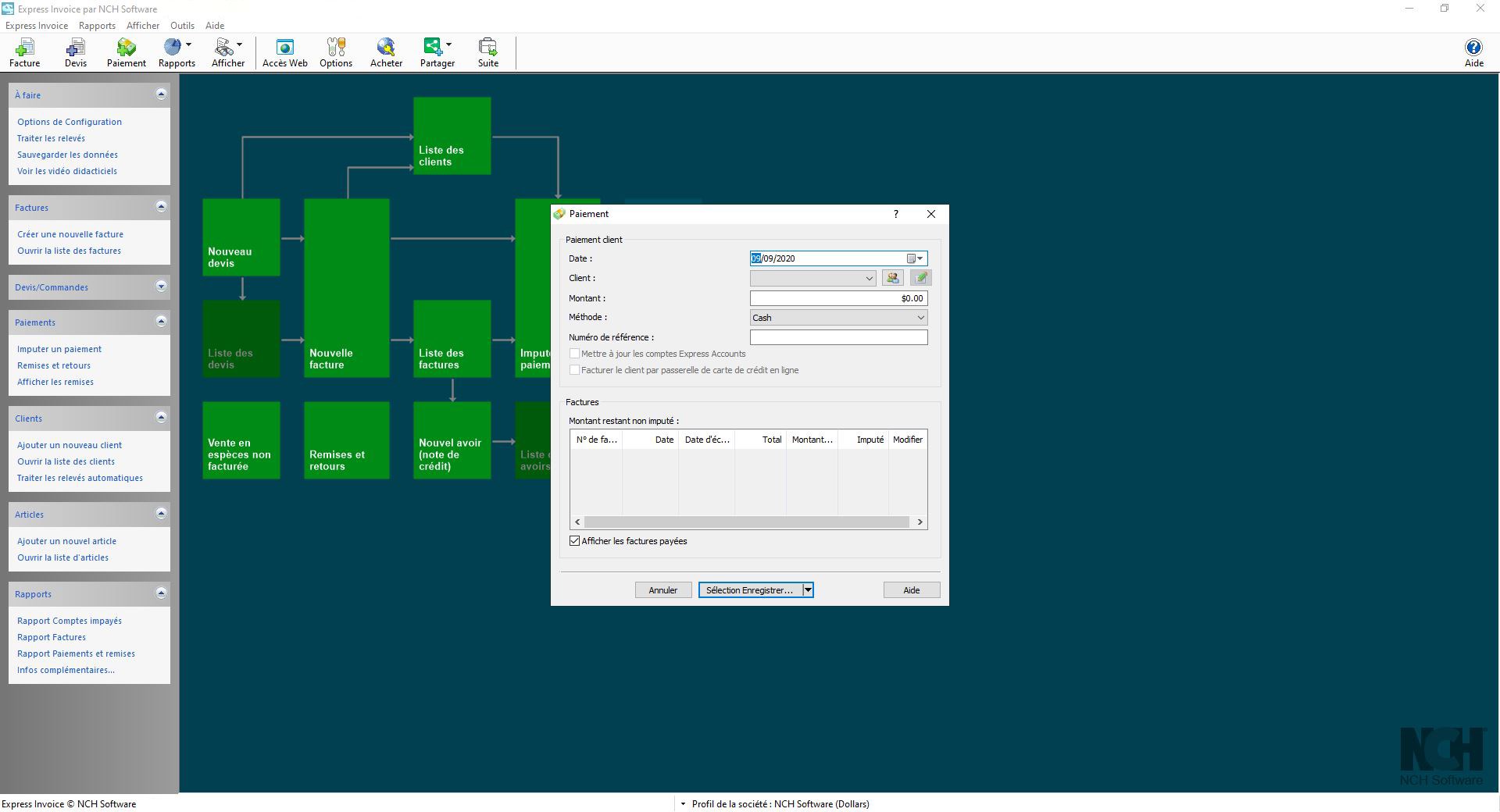The height and width of the screenshot is (812, 1500).
Task: Click the Liste des factures flowchart tile
Action: pos(452,339)
